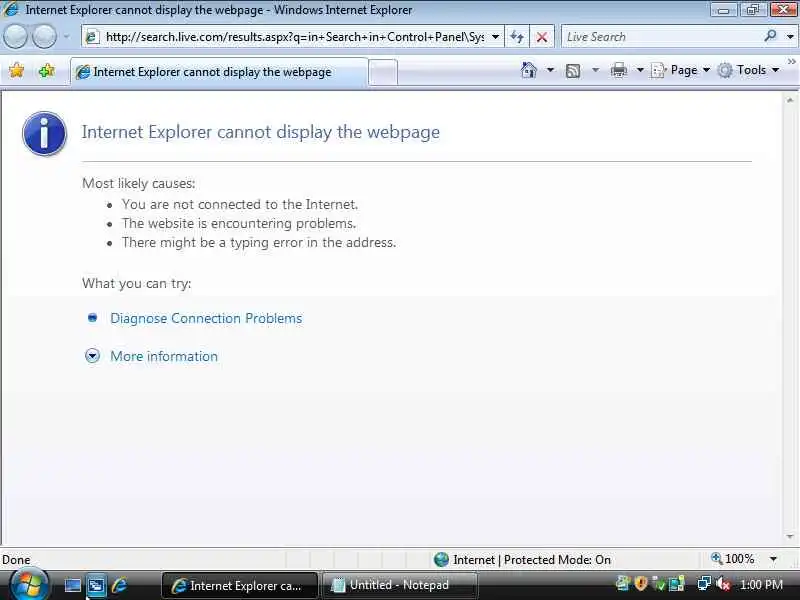Image resolution: width=800 pixels, height=600 pixels.
Task: Click 'You are not connected to the Internet.' text
Action: (240, 204)
